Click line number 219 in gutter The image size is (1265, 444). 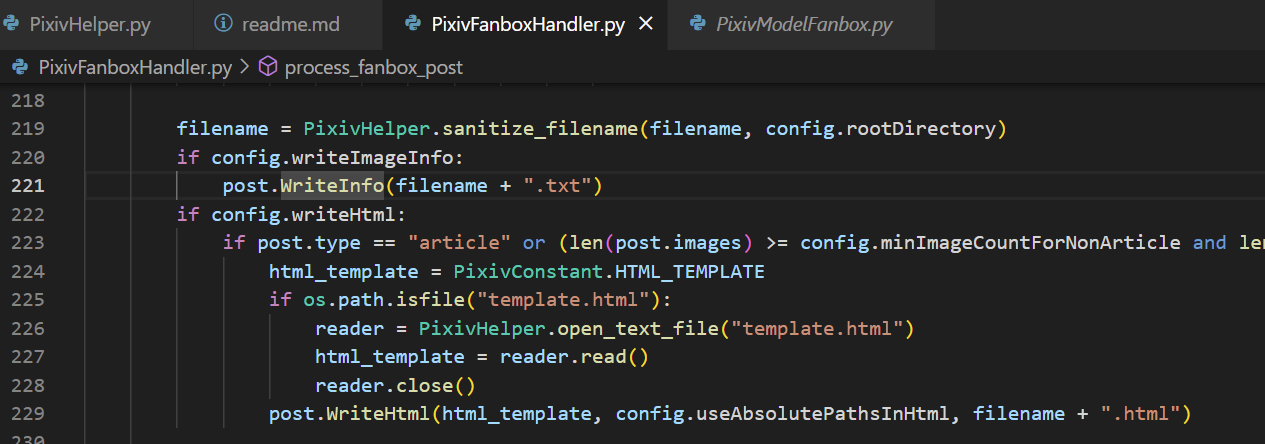[x=28, y=129]
